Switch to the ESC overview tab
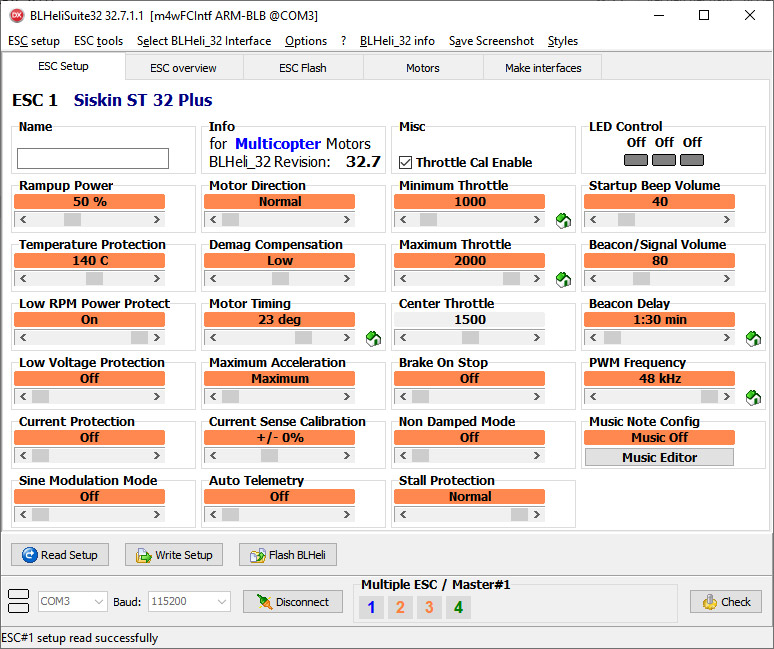This screenshot has height=649, width=774. [184, 68]
